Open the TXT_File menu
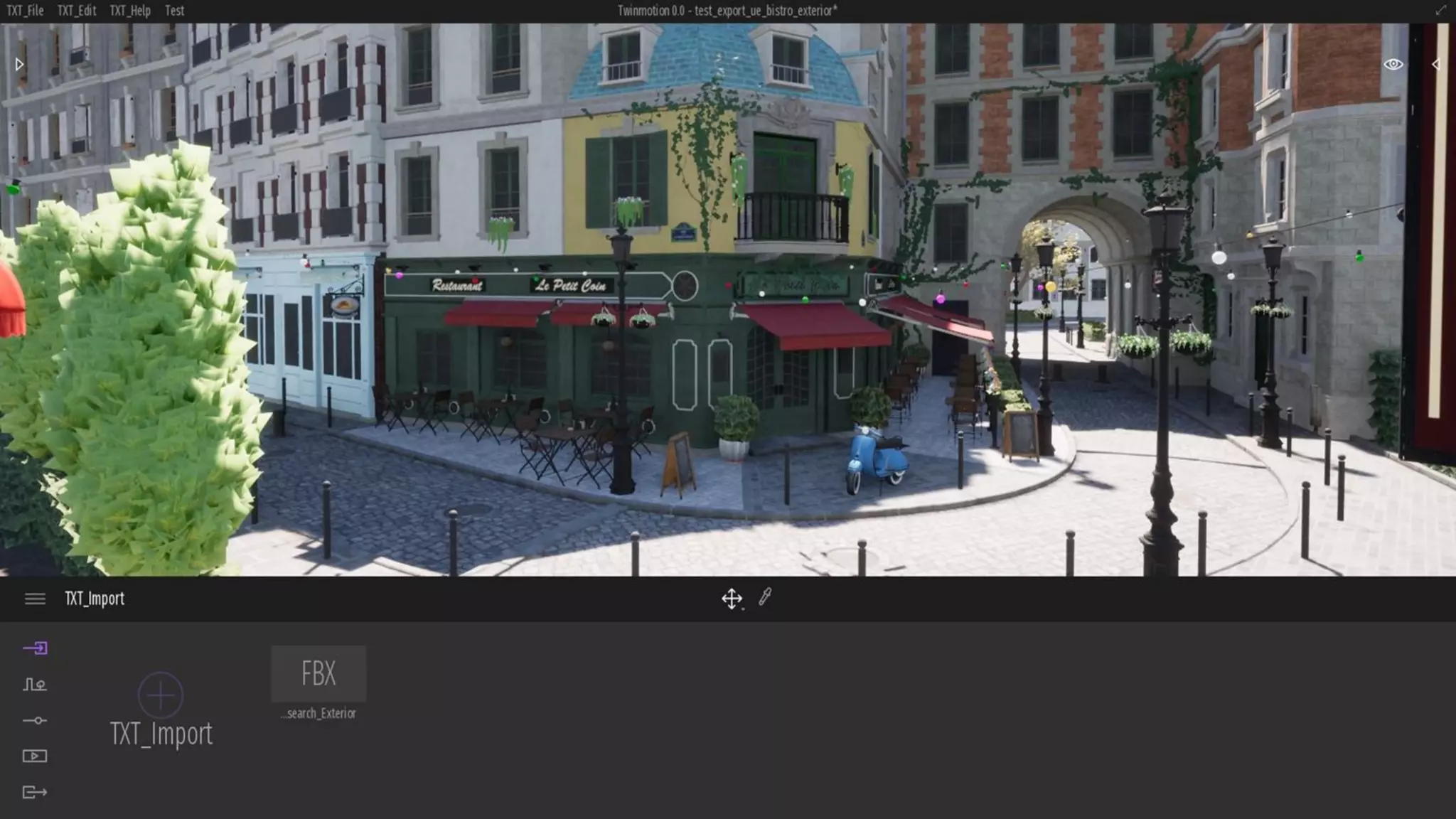 coord(25,11)
